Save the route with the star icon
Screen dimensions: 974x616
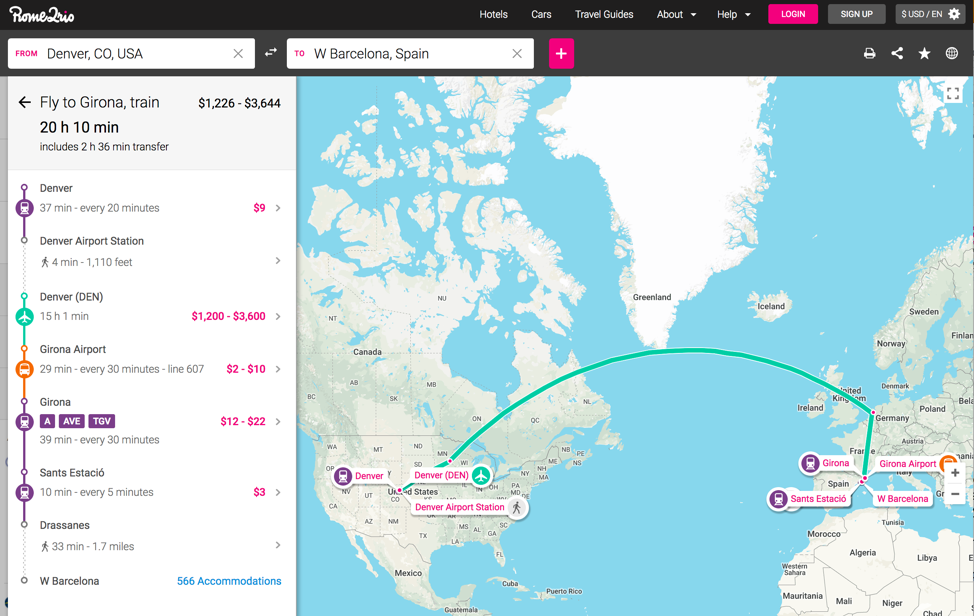tap(924, 54)
